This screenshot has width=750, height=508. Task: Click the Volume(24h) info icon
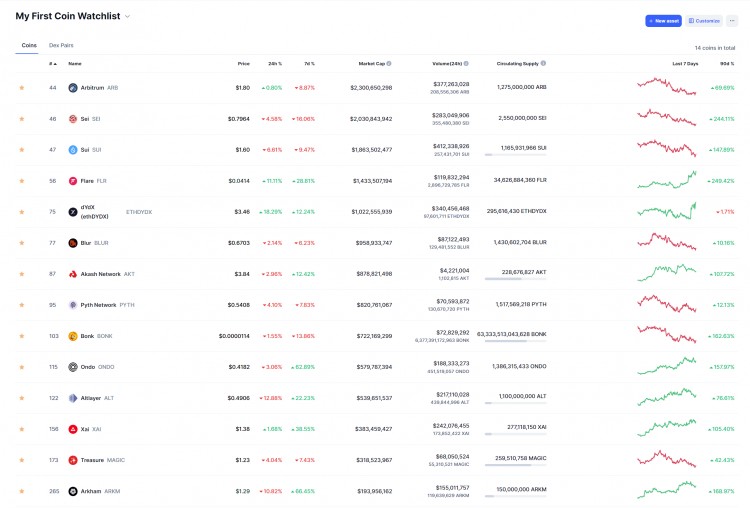[466, 64]
